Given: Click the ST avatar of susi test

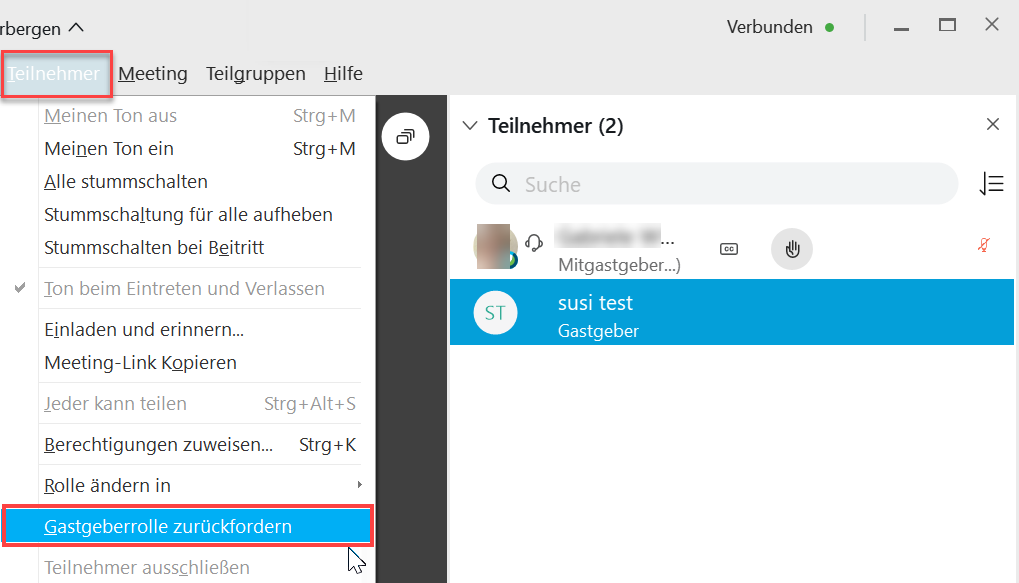Looking at the screenshot, I should pos(495,313).
